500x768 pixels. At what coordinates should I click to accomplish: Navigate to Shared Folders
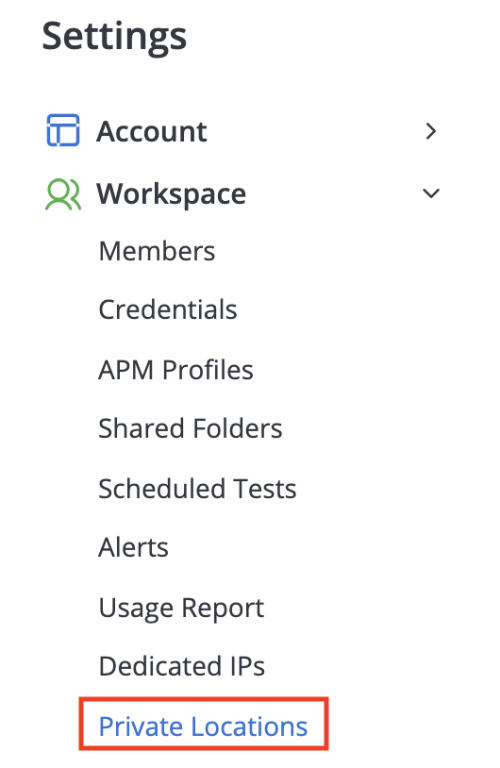190,428
